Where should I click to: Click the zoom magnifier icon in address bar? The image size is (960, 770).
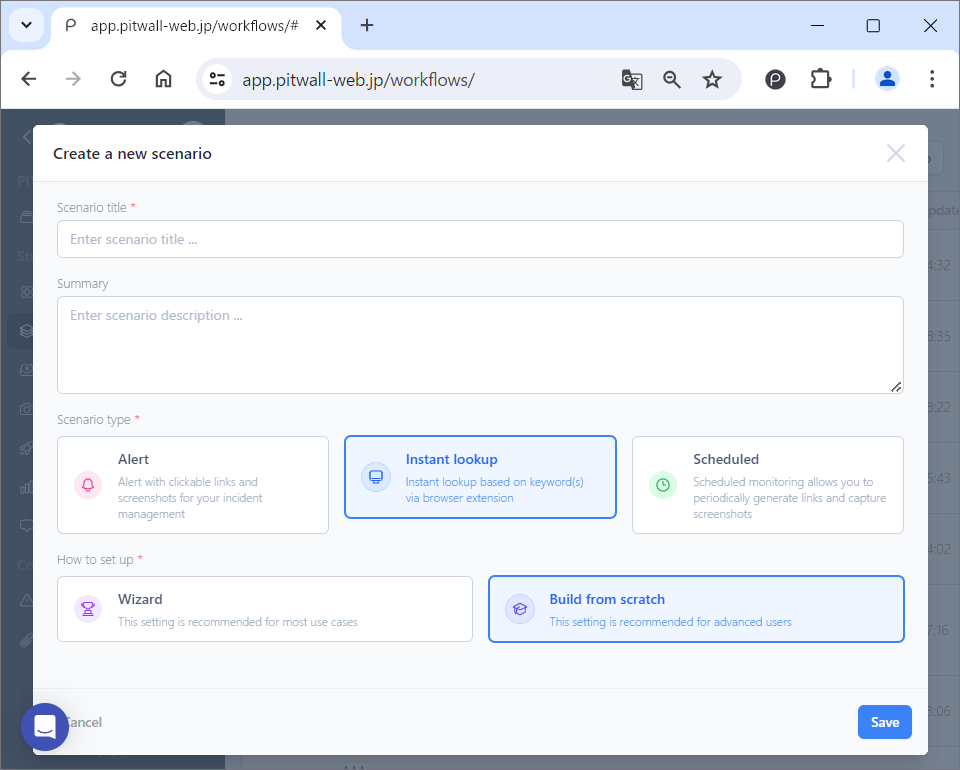pyautogui.click(x=672, y=79)
